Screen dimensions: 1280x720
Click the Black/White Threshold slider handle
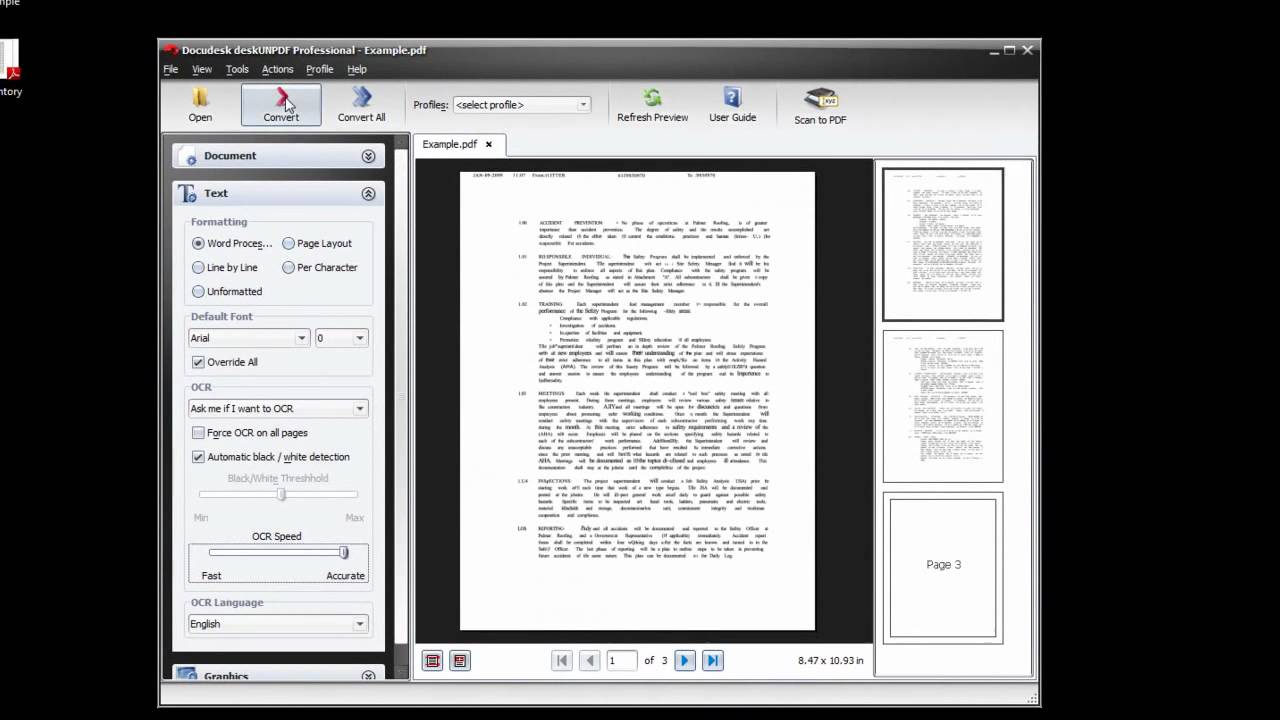(281, 494)
